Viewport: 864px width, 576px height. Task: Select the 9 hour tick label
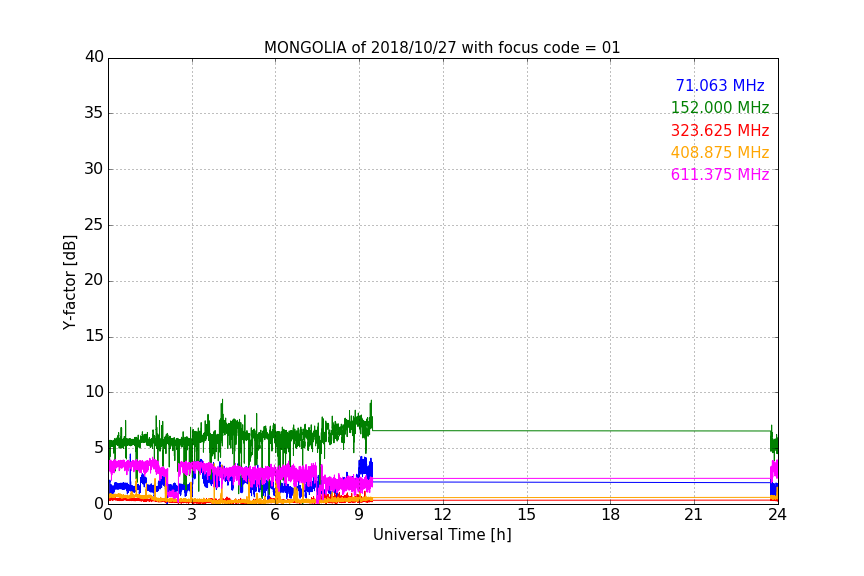click(x=359, y=515)
